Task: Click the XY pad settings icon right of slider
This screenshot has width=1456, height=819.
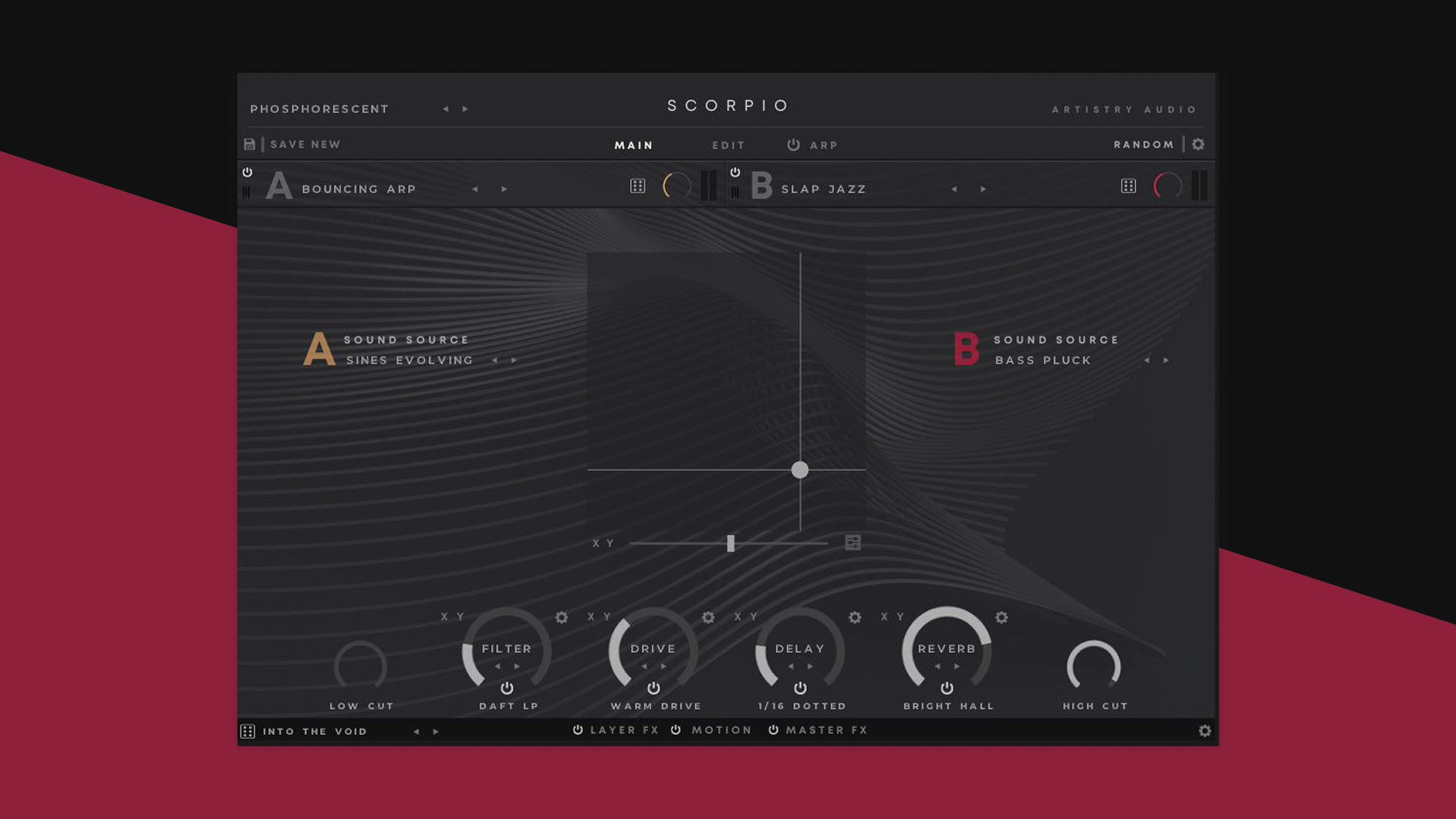Action: pos(853,542)
